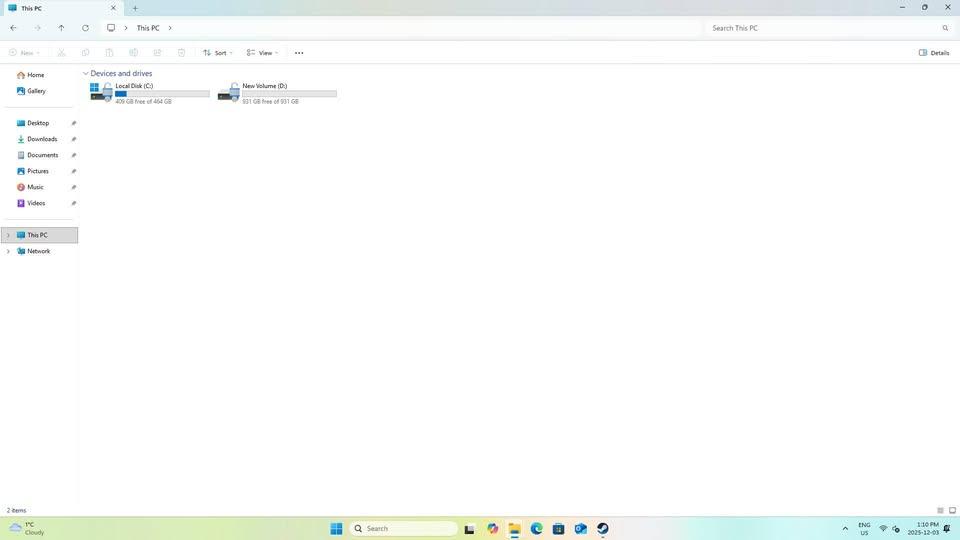Image resolution: width=960 pixels, height=540 pixels.
Task: Open the View dropdown menu
Action: pos(263,53)
